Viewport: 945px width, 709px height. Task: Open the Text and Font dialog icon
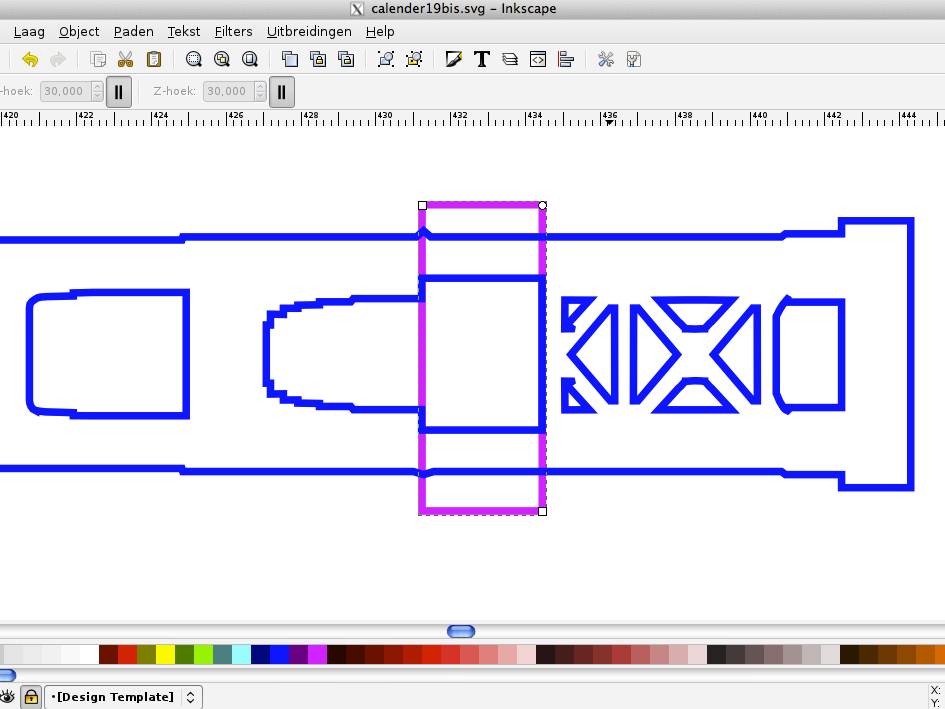tap(482, 59)
